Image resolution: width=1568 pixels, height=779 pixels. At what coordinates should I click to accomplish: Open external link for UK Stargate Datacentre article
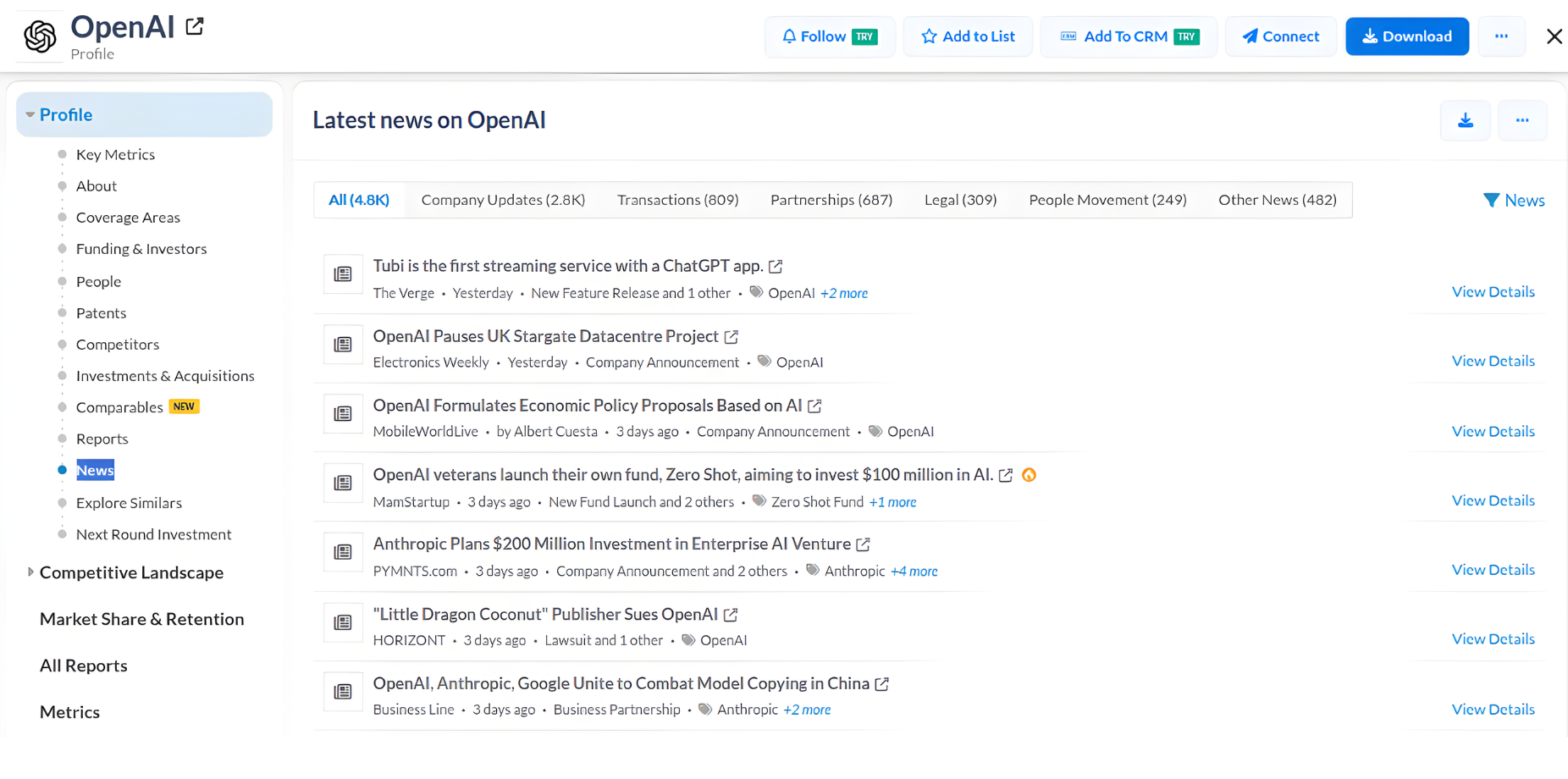pos(732,337)
